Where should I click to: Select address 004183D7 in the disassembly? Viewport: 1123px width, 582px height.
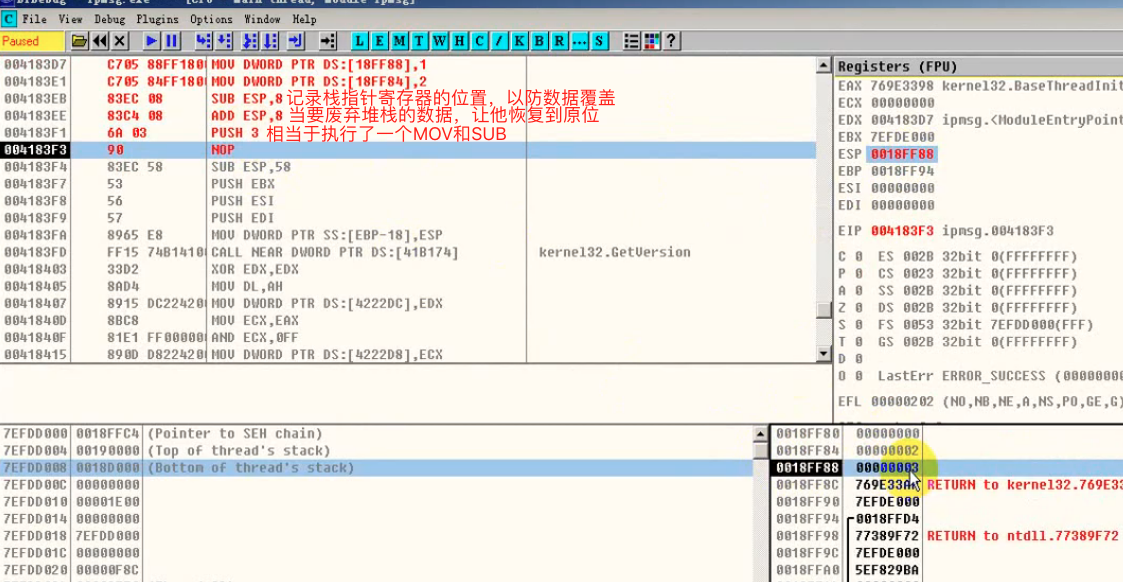tap(35, 64)
